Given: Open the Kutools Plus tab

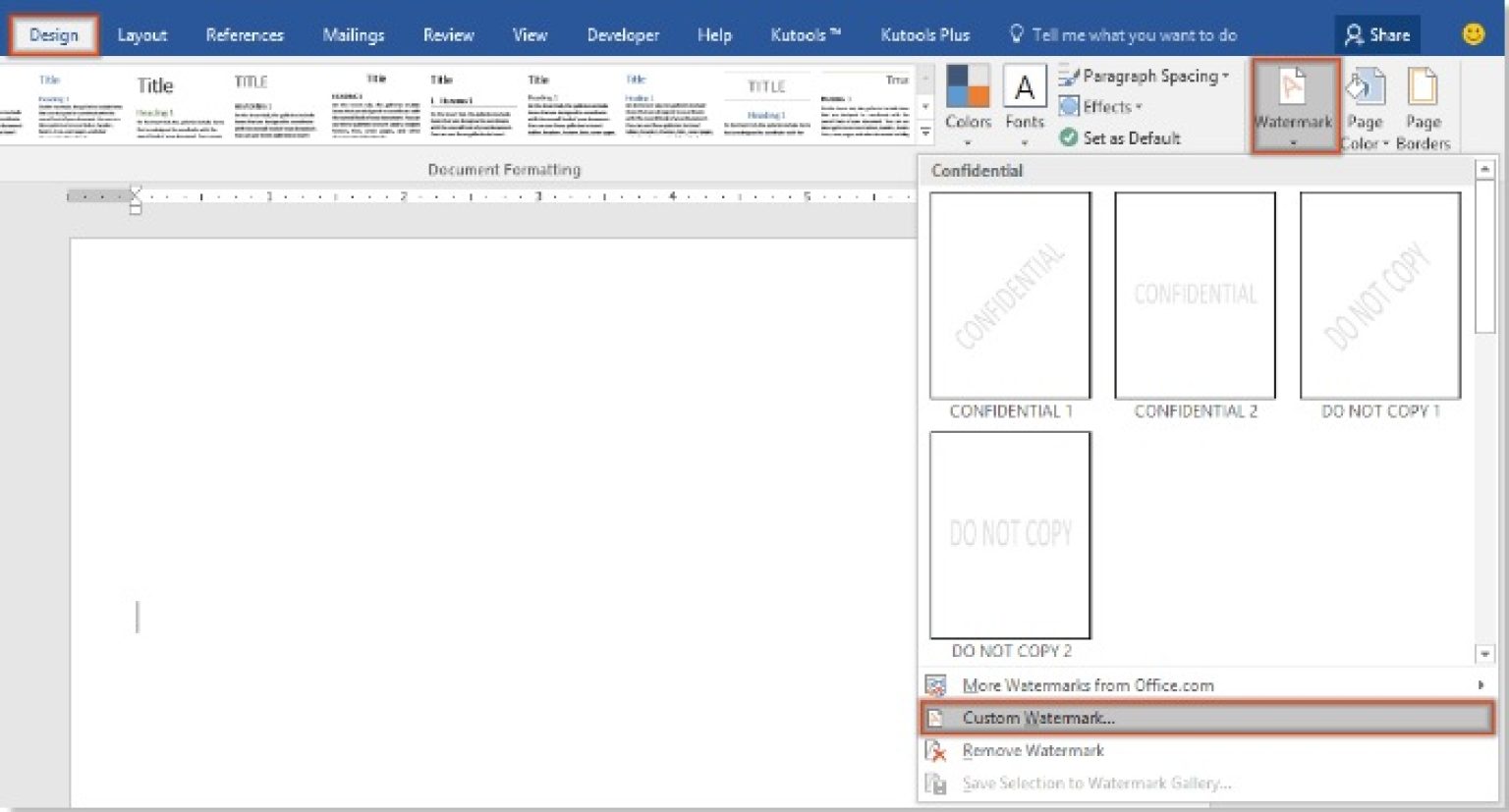Looking at the screenshot, I should pyautogui.click(x=924, y=34).
